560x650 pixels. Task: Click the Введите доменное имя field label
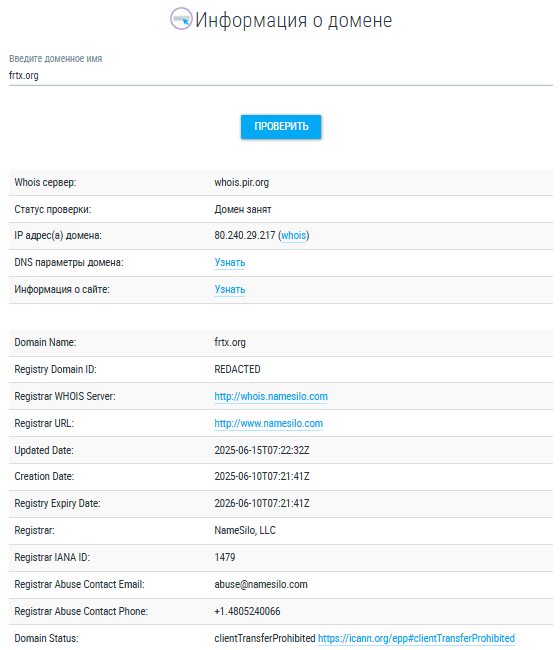(x=56, y=58)
